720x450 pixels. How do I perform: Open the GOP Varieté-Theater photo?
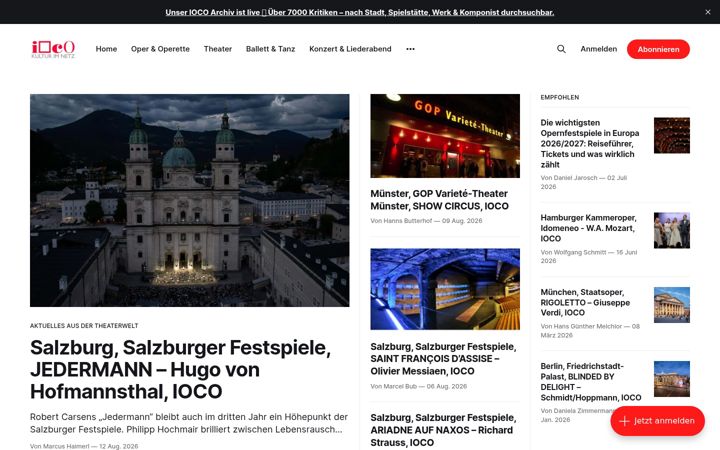click(x=445, y=136)
